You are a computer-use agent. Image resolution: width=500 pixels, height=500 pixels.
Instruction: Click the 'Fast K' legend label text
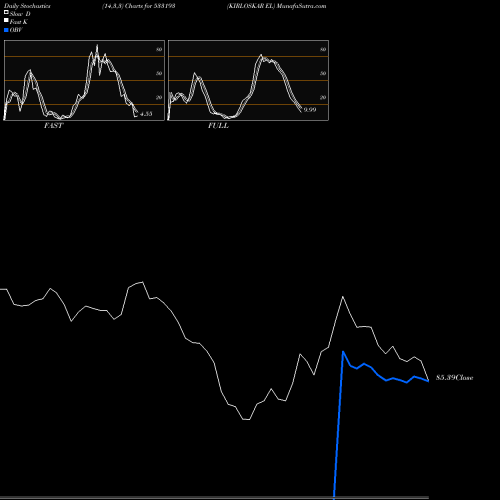pos(19,22)
